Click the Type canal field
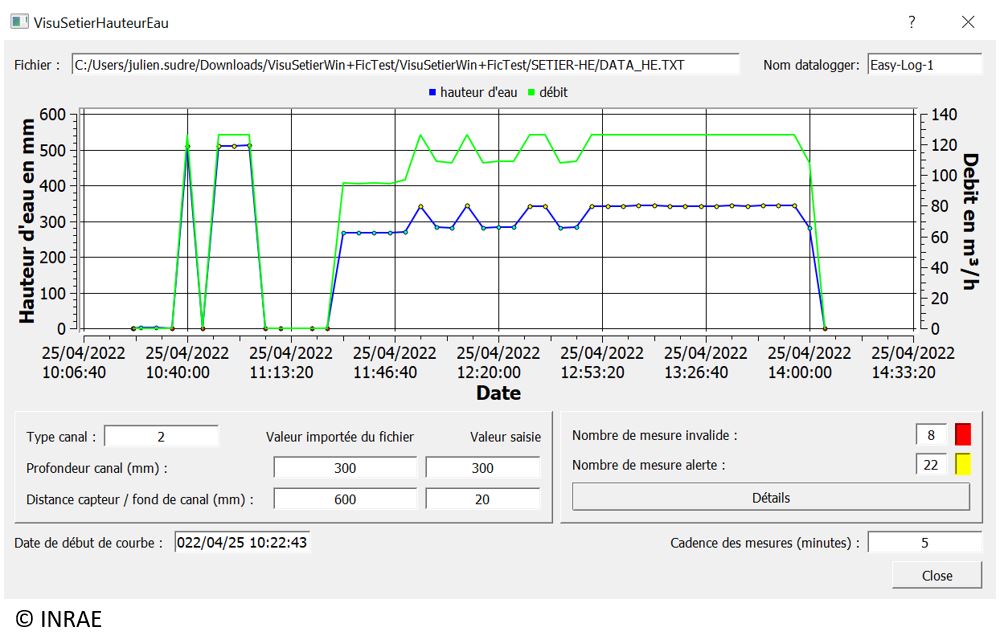The width and height of the screenshot is (1004, 636). [161, 437]
